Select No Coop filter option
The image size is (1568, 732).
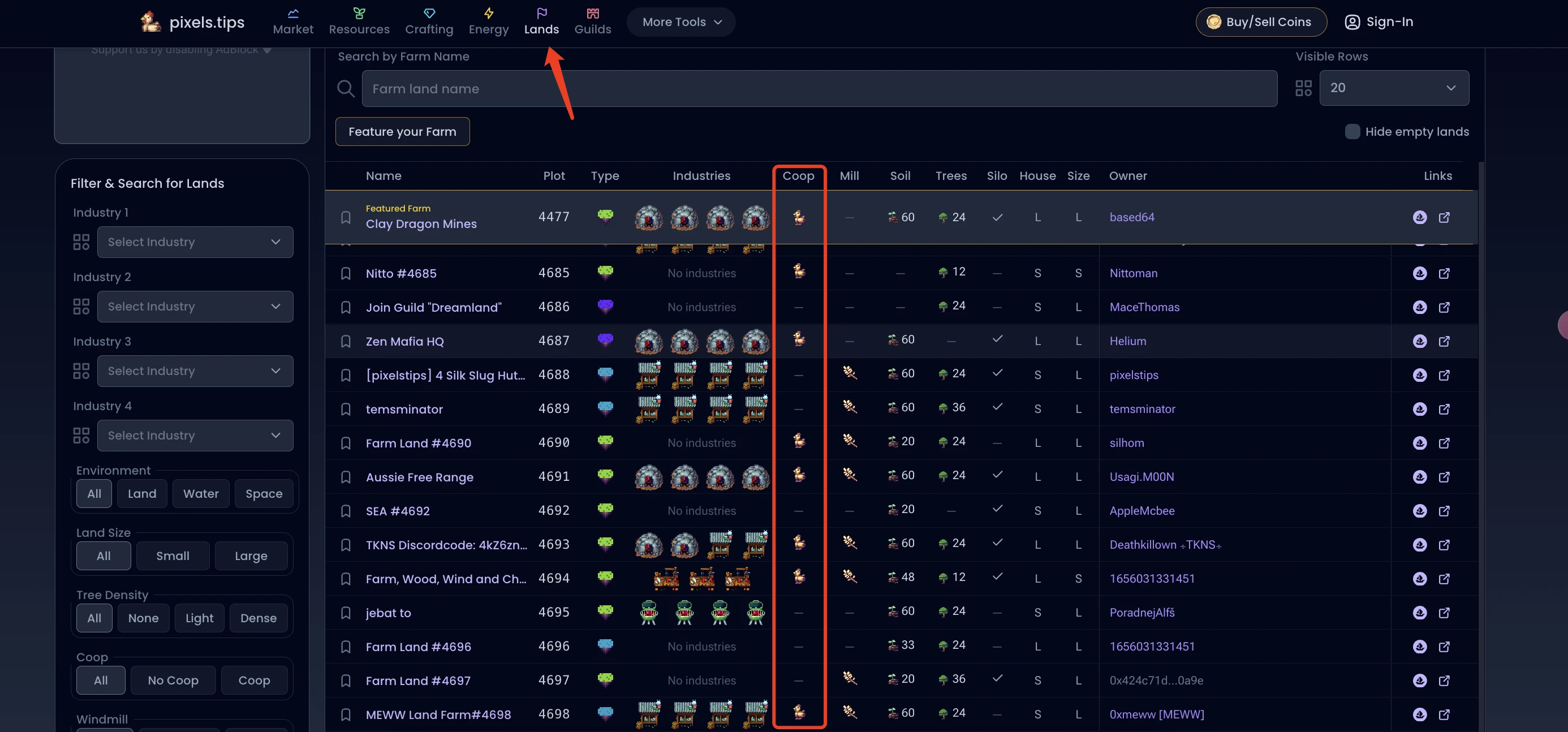(x=173, y=681)
